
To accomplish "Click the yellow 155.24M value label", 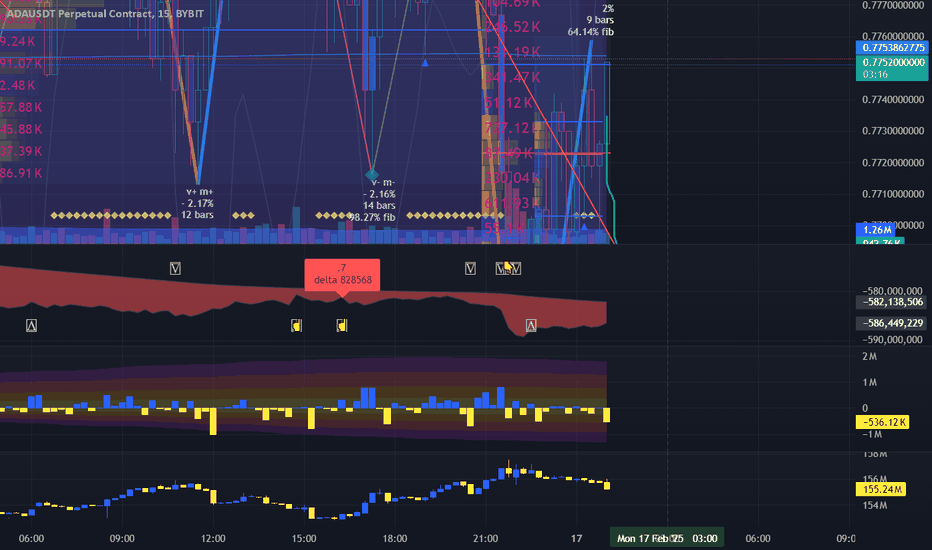I will (881, 489).
